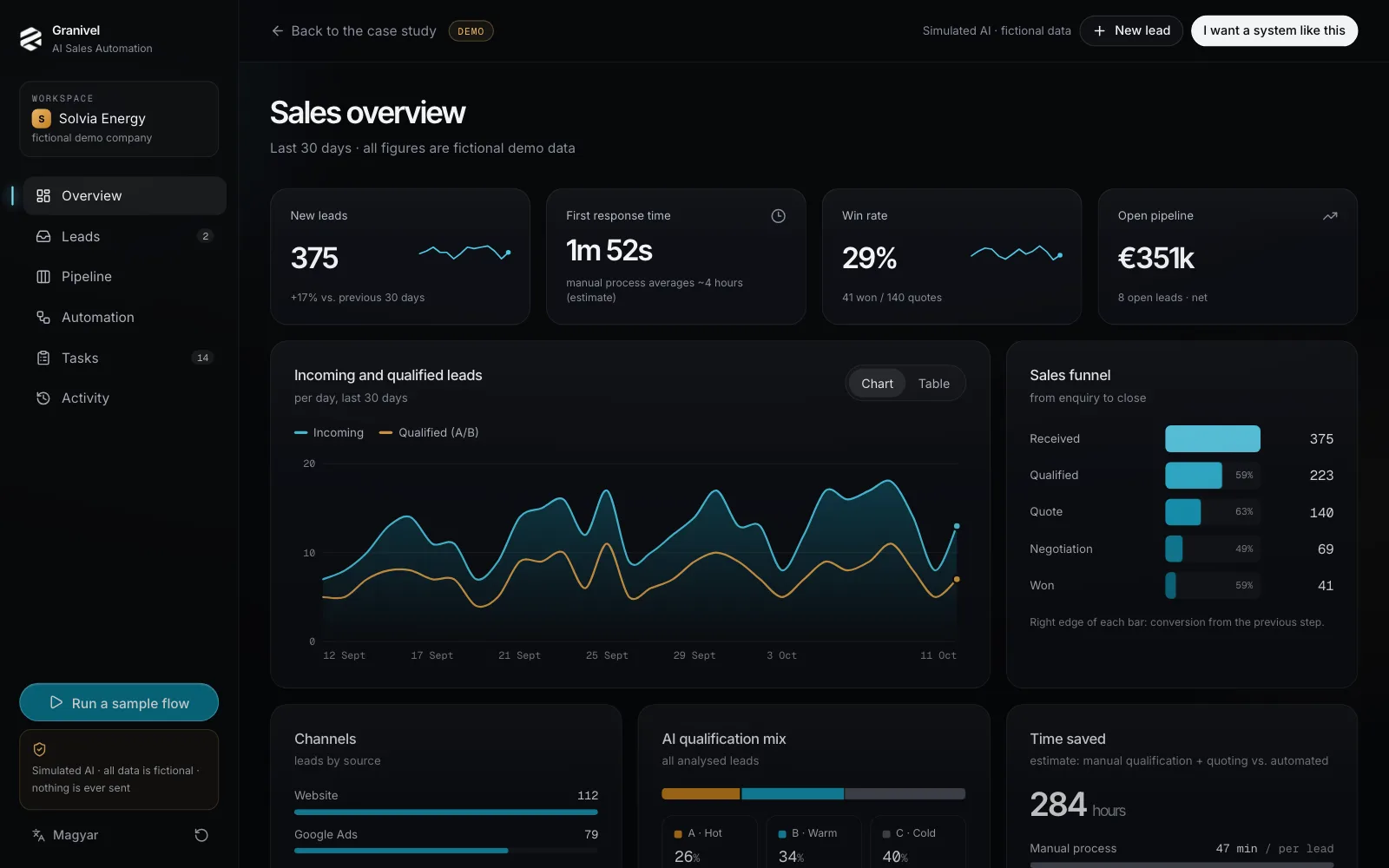Click the reset icon beside Magyar
Viewport: 1389px width, 868px height.
point(201,835)
